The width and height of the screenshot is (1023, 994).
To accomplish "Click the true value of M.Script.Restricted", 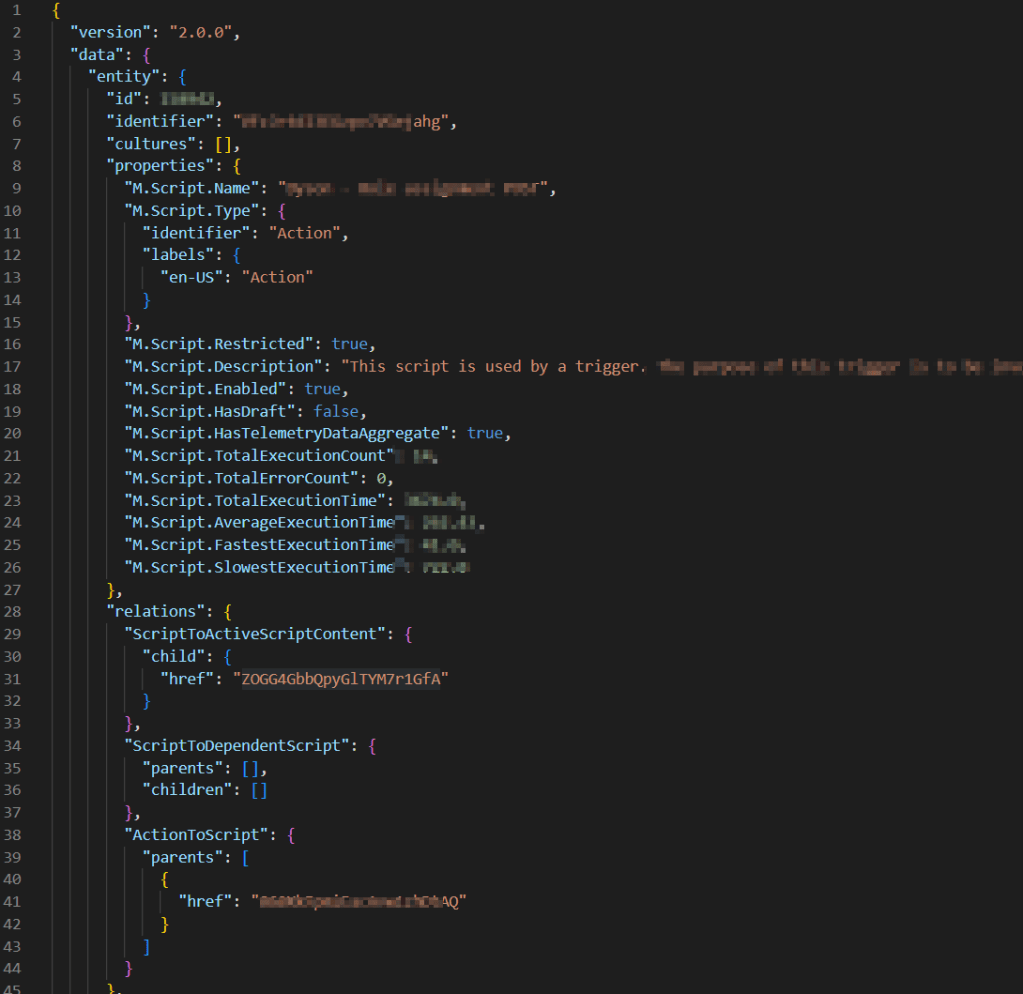I will tap(349, 344).
